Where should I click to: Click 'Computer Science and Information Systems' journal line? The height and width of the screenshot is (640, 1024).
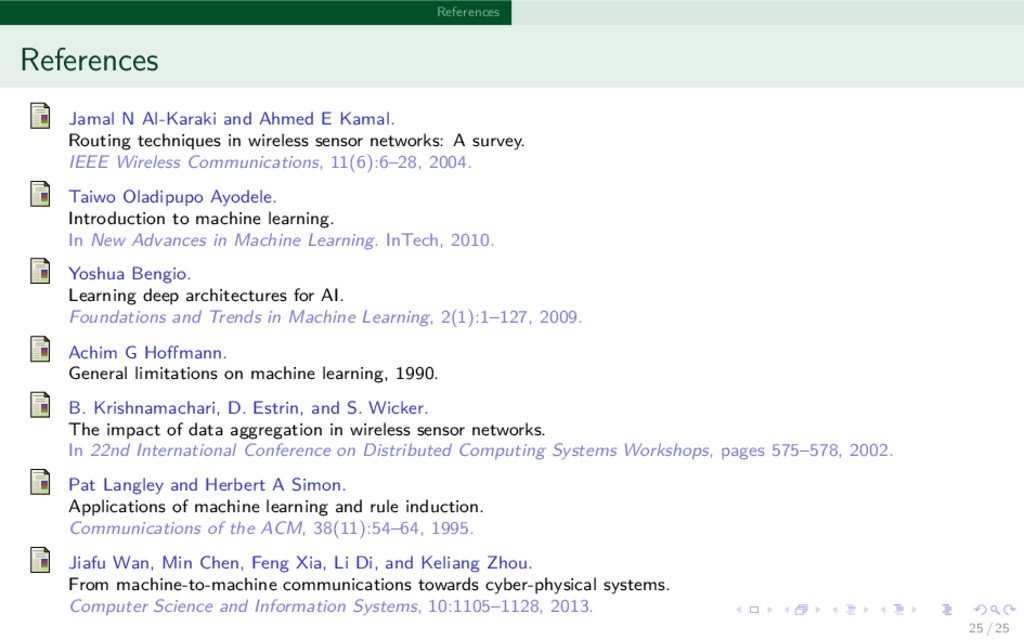pos(330,606)
